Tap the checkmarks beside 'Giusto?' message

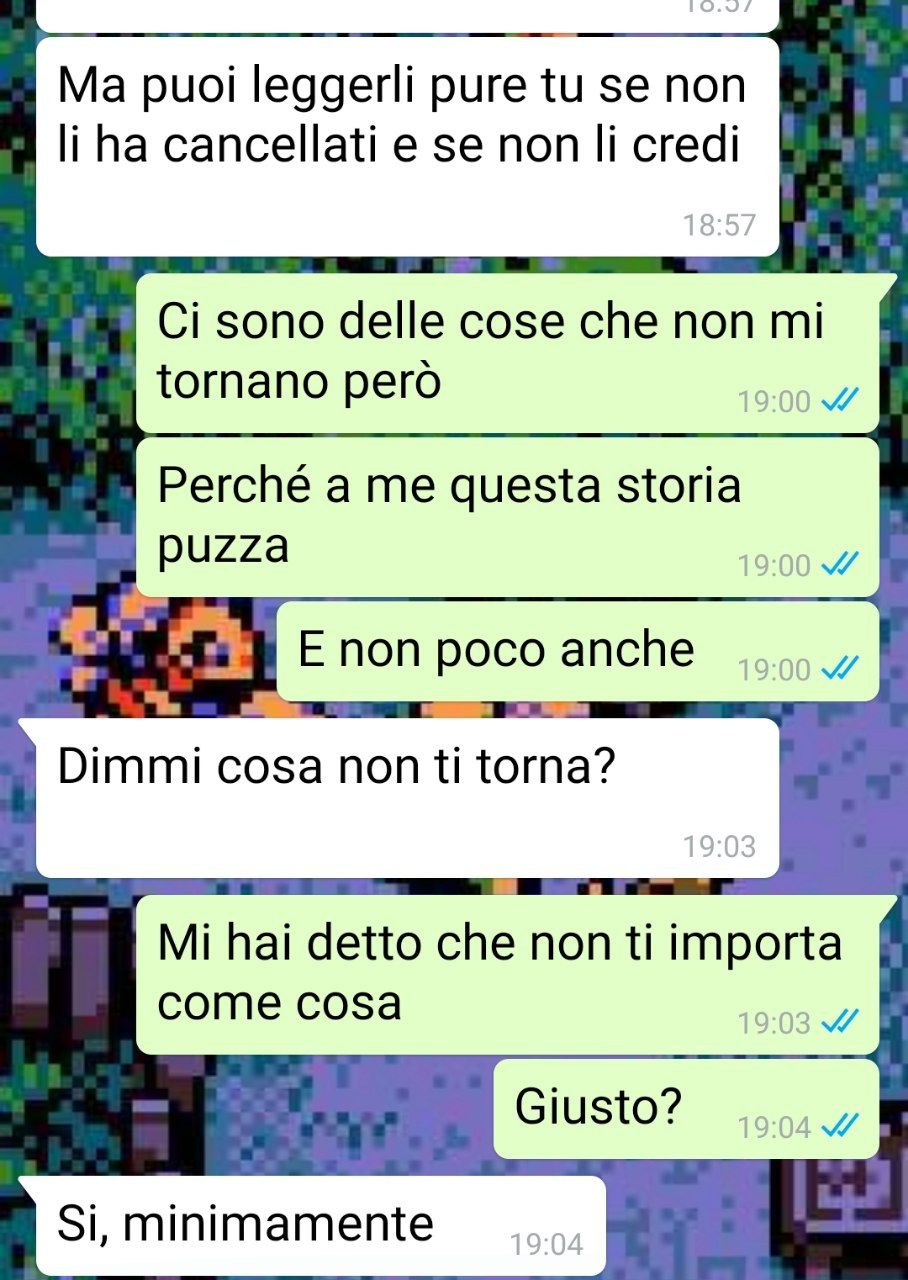pos(838,1127)
